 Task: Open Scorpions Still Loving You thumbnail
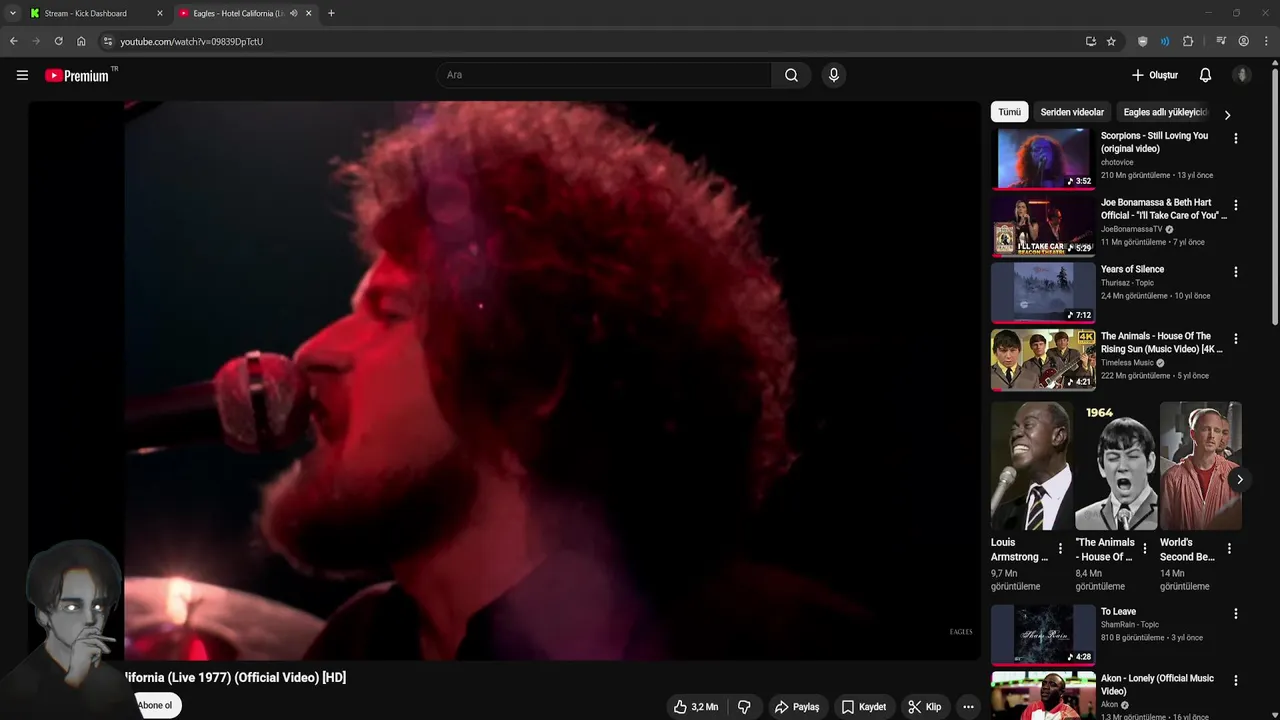[x=1043, y=159]
